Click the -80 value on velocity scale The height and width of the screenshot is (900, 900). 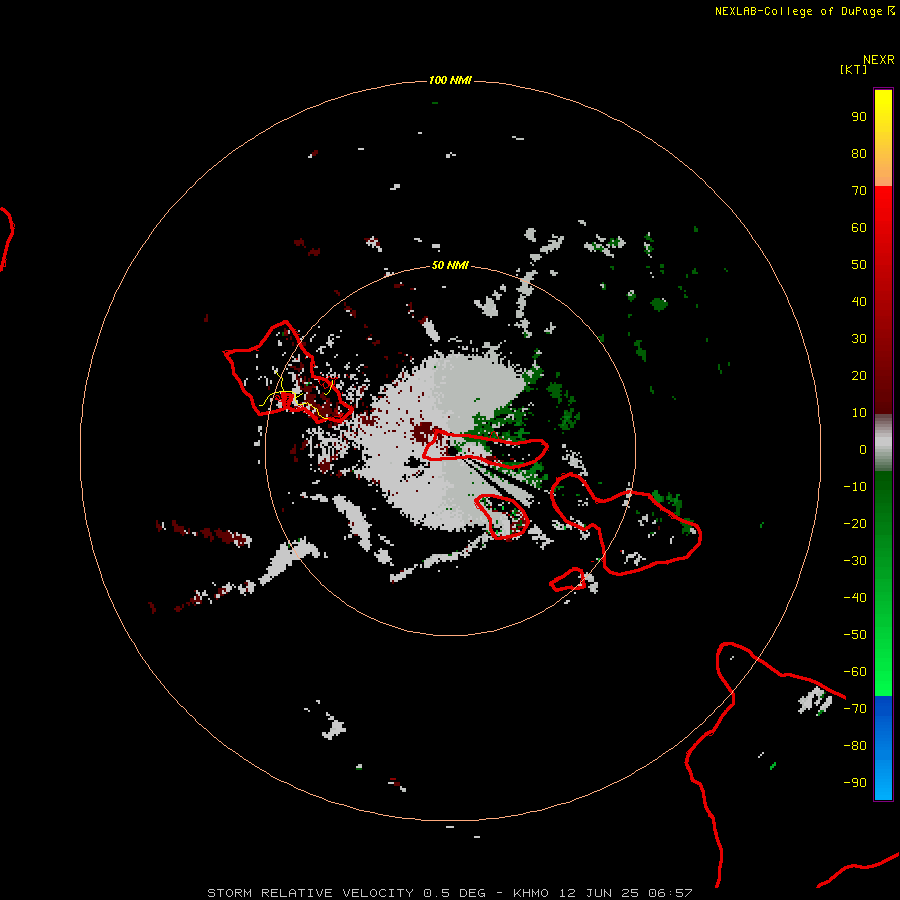855,746
